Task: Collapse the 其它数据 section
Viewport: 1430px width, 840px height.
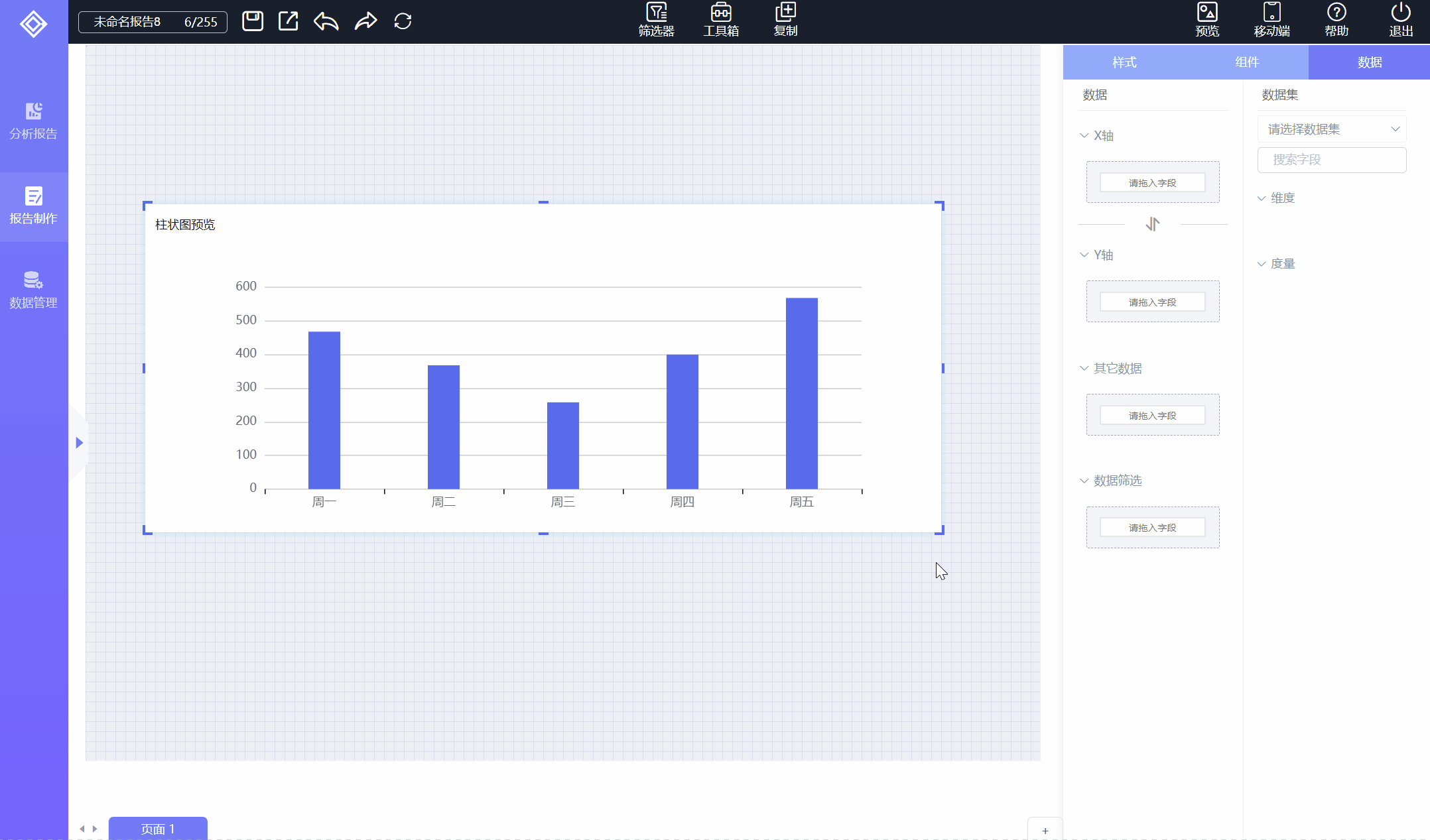Action: click(x=1084, y=369)
